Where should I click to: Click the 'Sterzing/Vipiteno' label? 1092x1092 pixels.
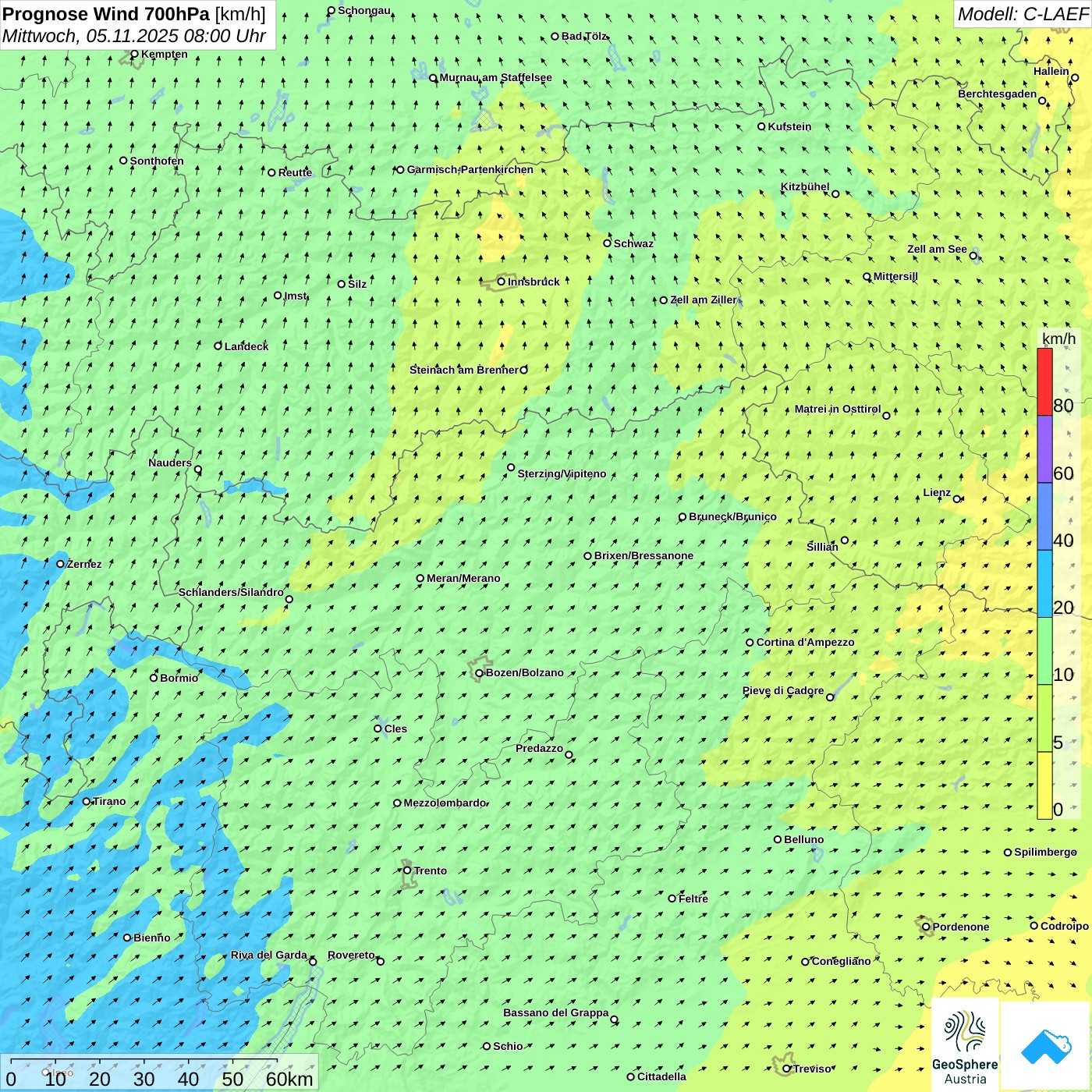pos(562,473)
